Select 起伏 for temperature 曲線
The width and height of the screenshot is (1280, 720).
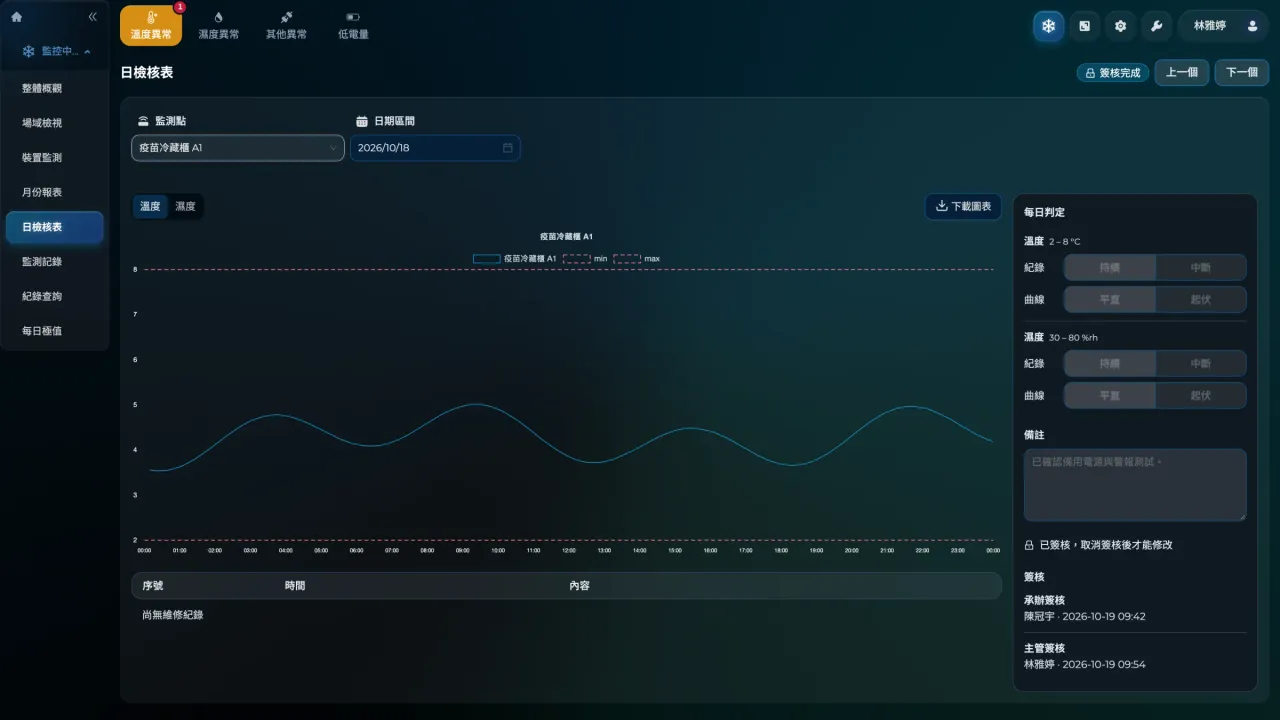click(1201, 299)
